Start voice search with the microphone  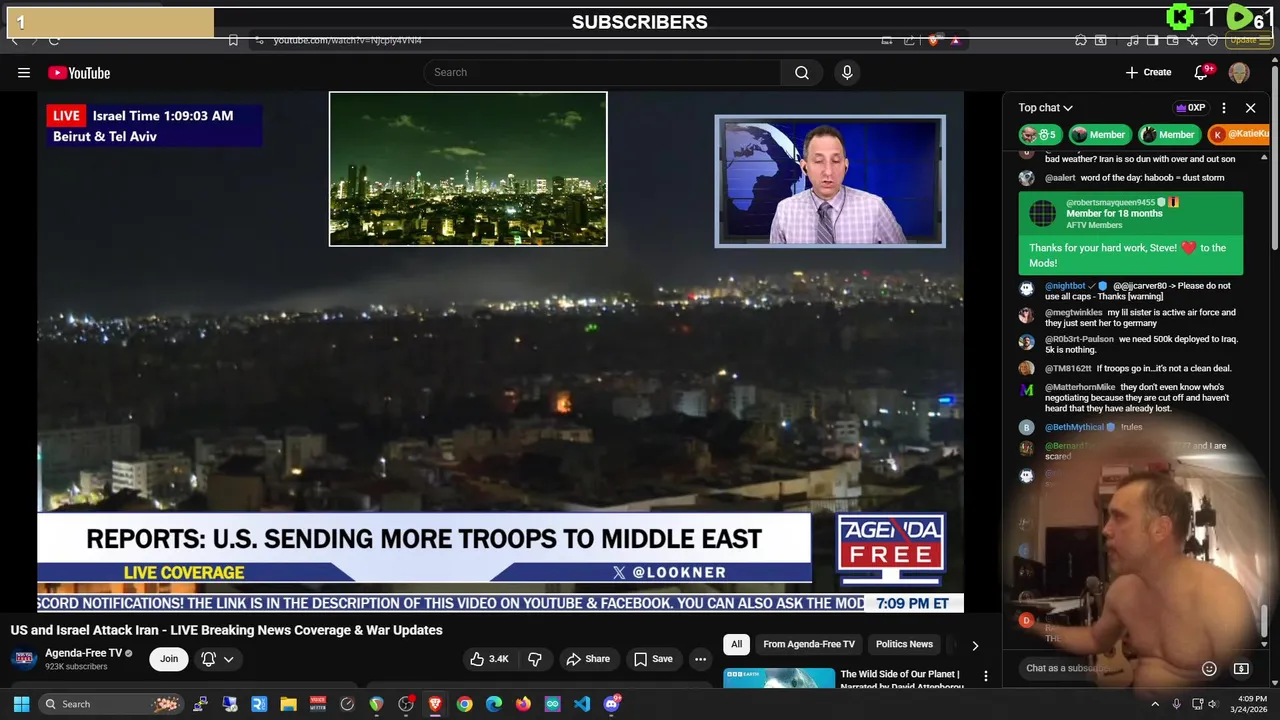coord(847,72)
